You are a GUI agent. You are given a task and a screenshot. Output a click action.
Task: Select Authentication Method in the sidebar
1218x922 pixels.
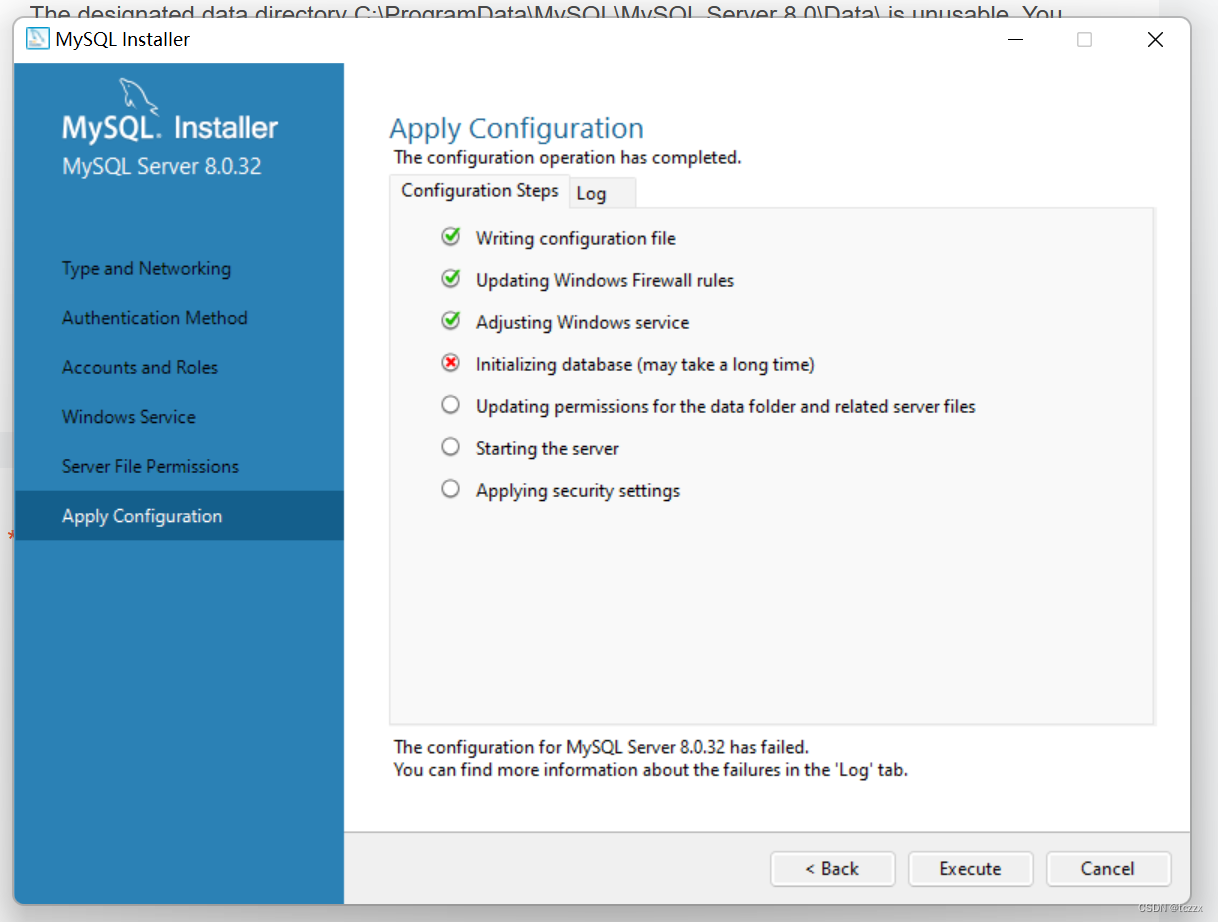pyautogui.click(x=154, y=318)
